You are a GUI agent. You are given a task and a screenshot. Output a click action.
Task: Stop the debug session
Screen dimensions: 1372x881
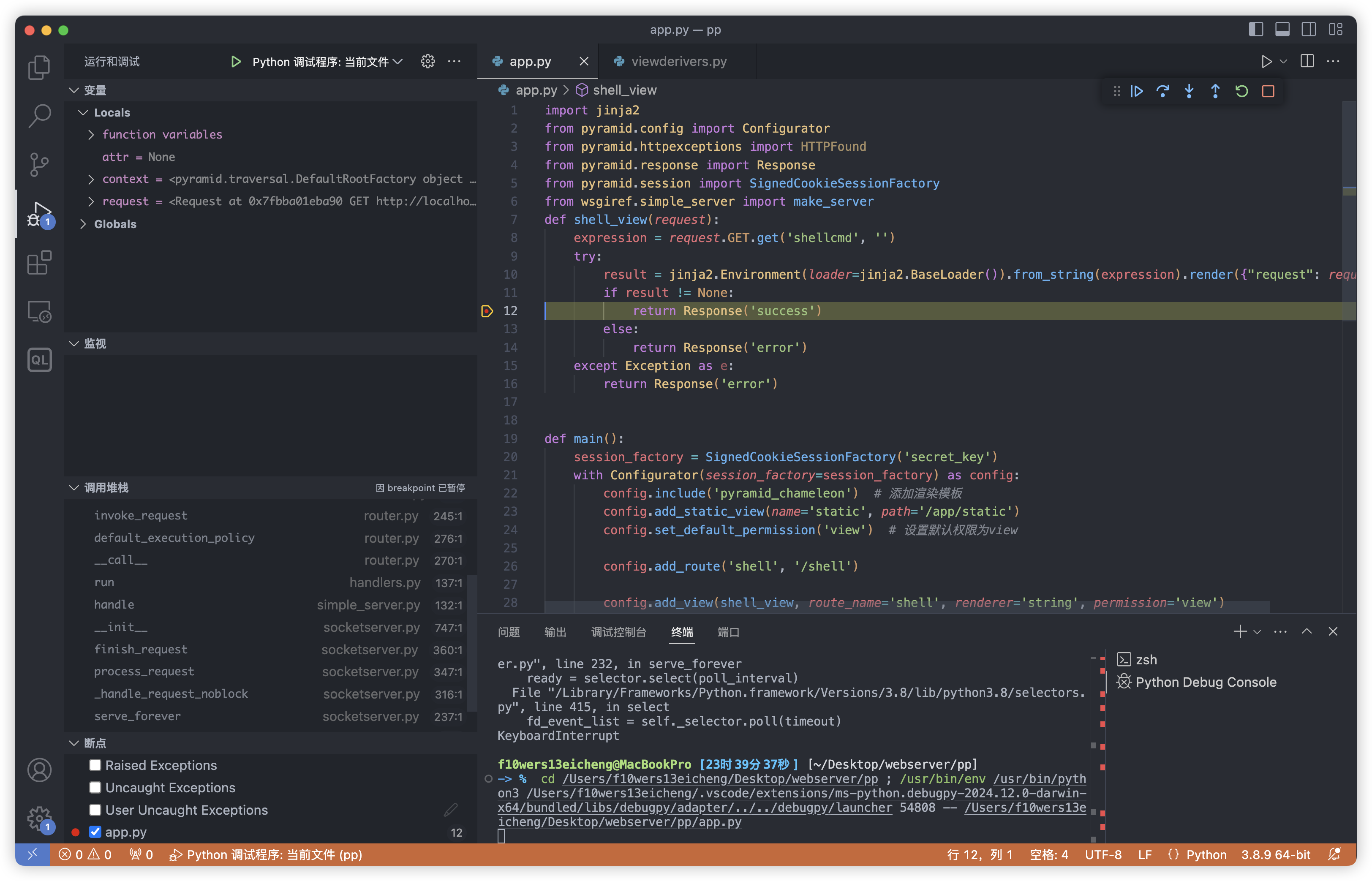[1268, 91]
